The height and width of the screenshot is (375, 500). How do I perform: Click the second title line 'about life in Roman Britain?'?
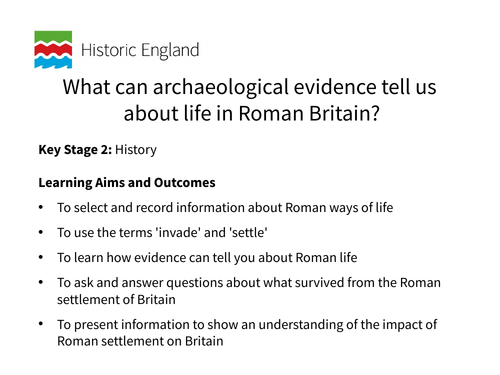tap(252, 113)
